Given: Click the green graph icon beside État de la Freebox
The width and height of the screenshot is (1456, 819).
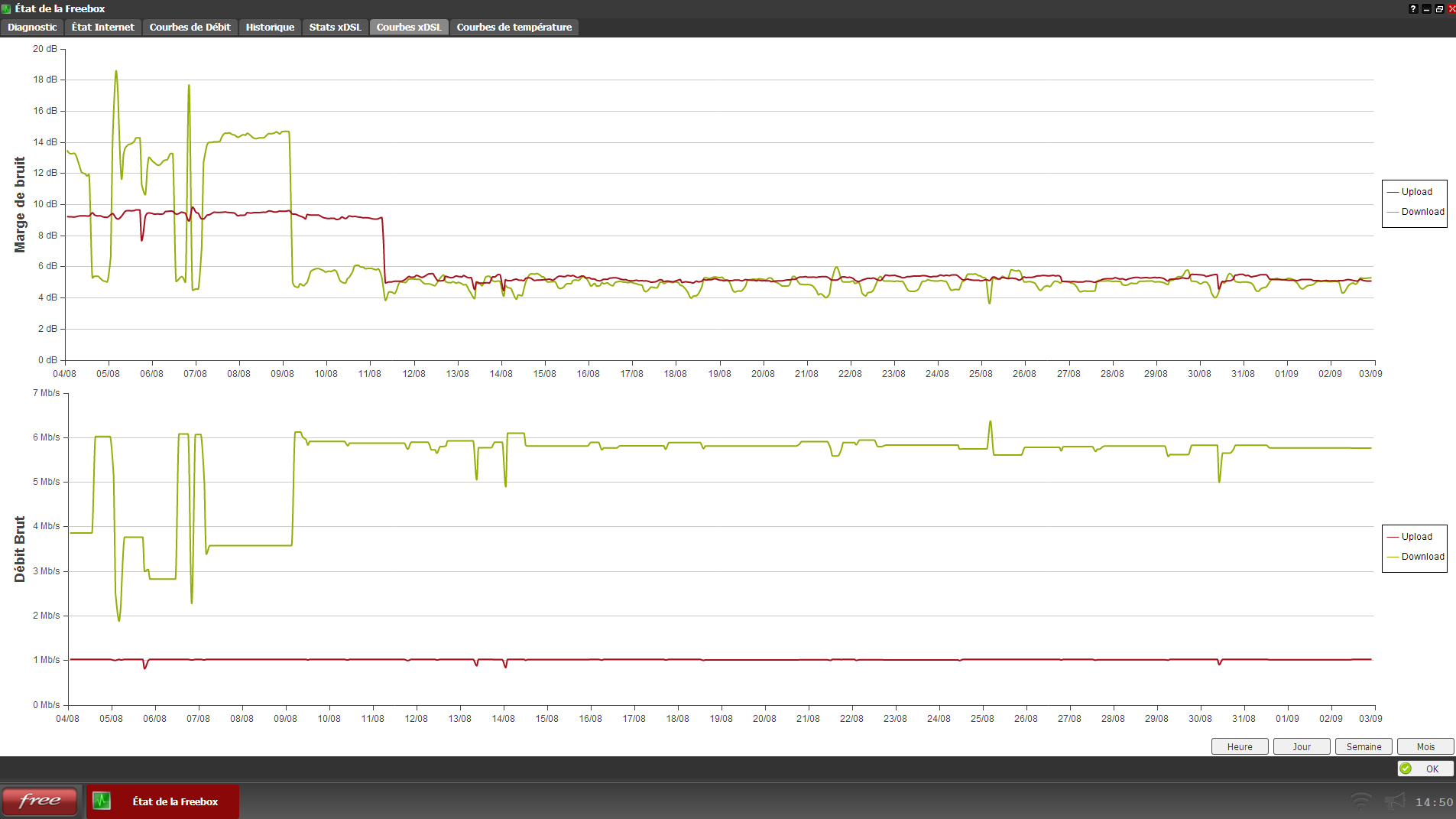Looking at the screenshot, I should tap(103, 801).
